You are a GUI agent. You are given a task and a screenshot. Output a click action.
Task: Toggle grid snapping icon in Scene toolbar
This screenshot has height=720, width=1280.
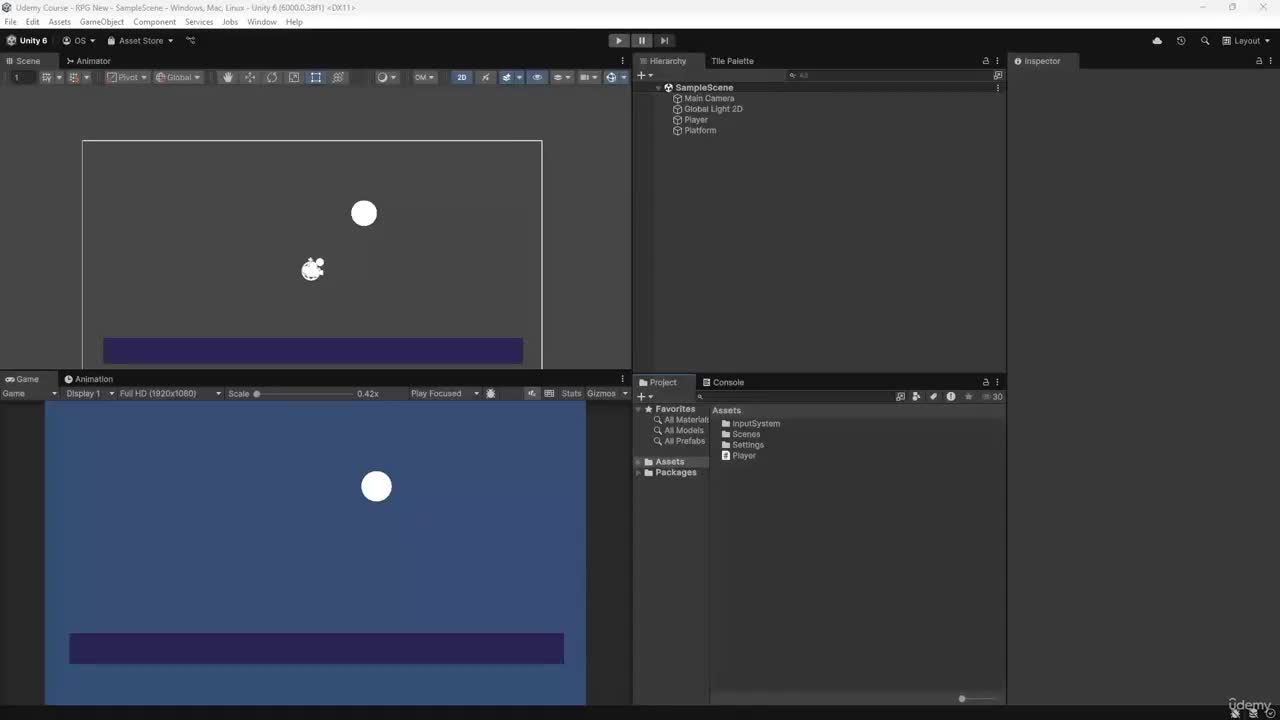[x=76, y=77]
